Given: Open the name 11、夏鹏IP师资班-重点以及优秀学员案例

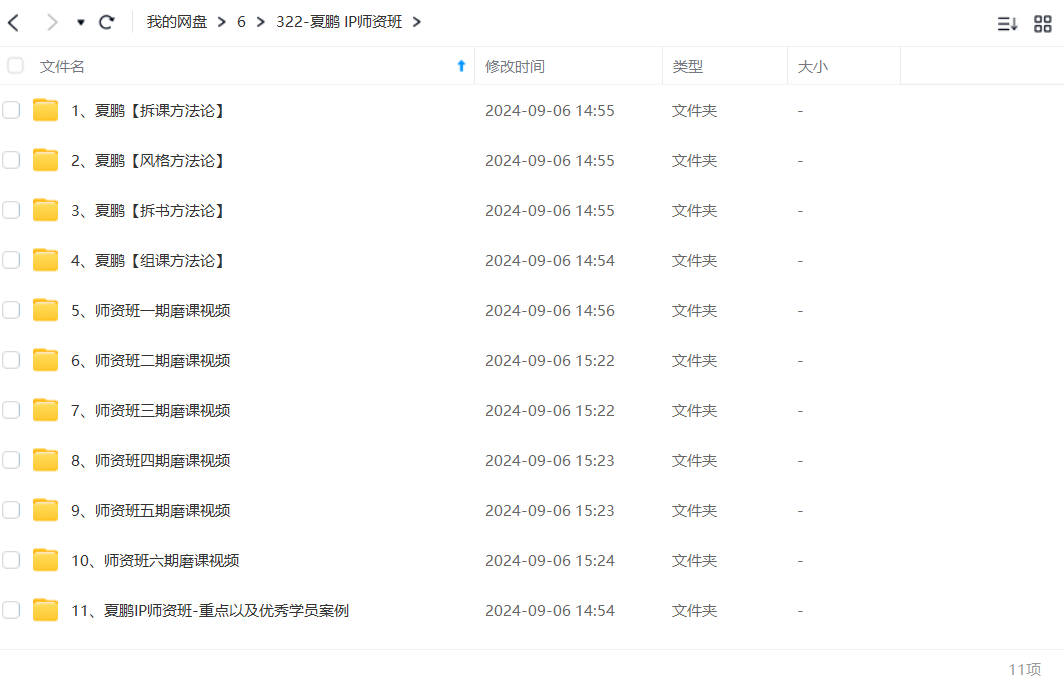Looking at the screenshot, I should [x=210, y=611].
